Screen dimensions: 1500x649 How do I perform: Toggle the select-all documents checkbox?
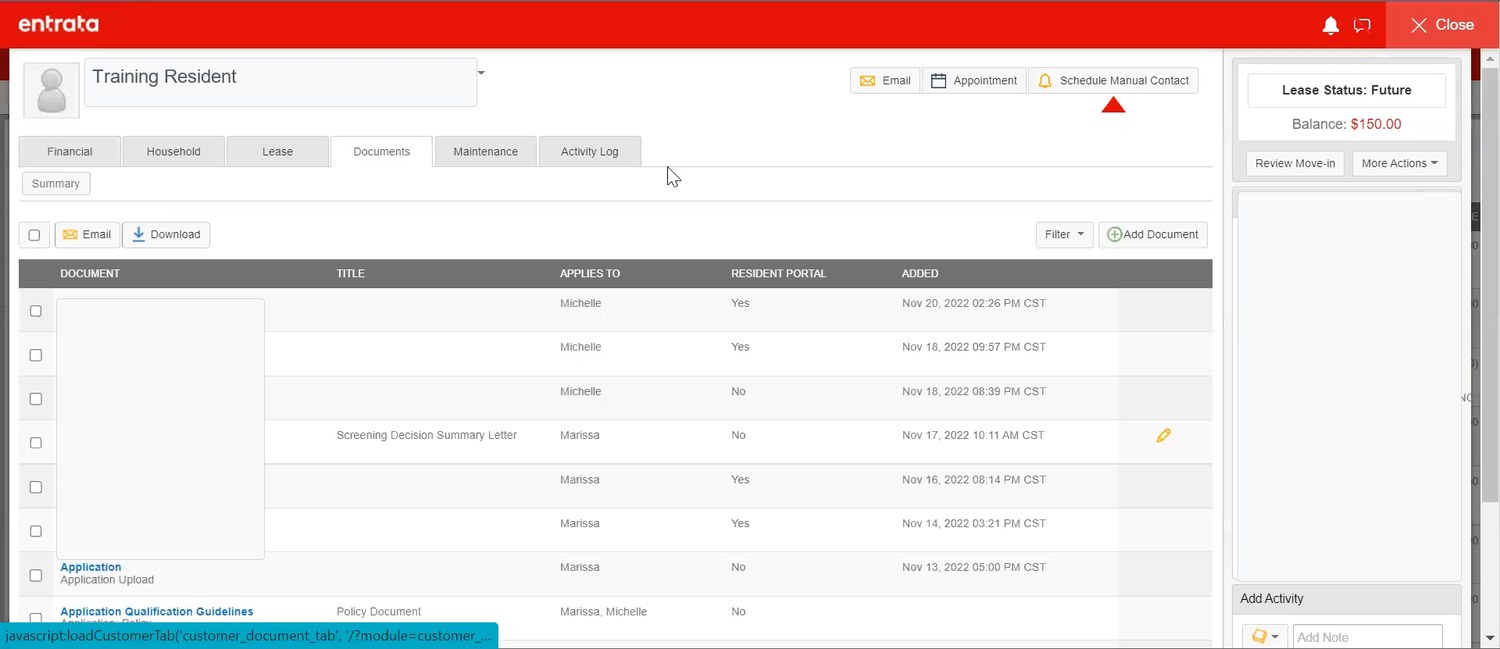[x=34, y=235]
